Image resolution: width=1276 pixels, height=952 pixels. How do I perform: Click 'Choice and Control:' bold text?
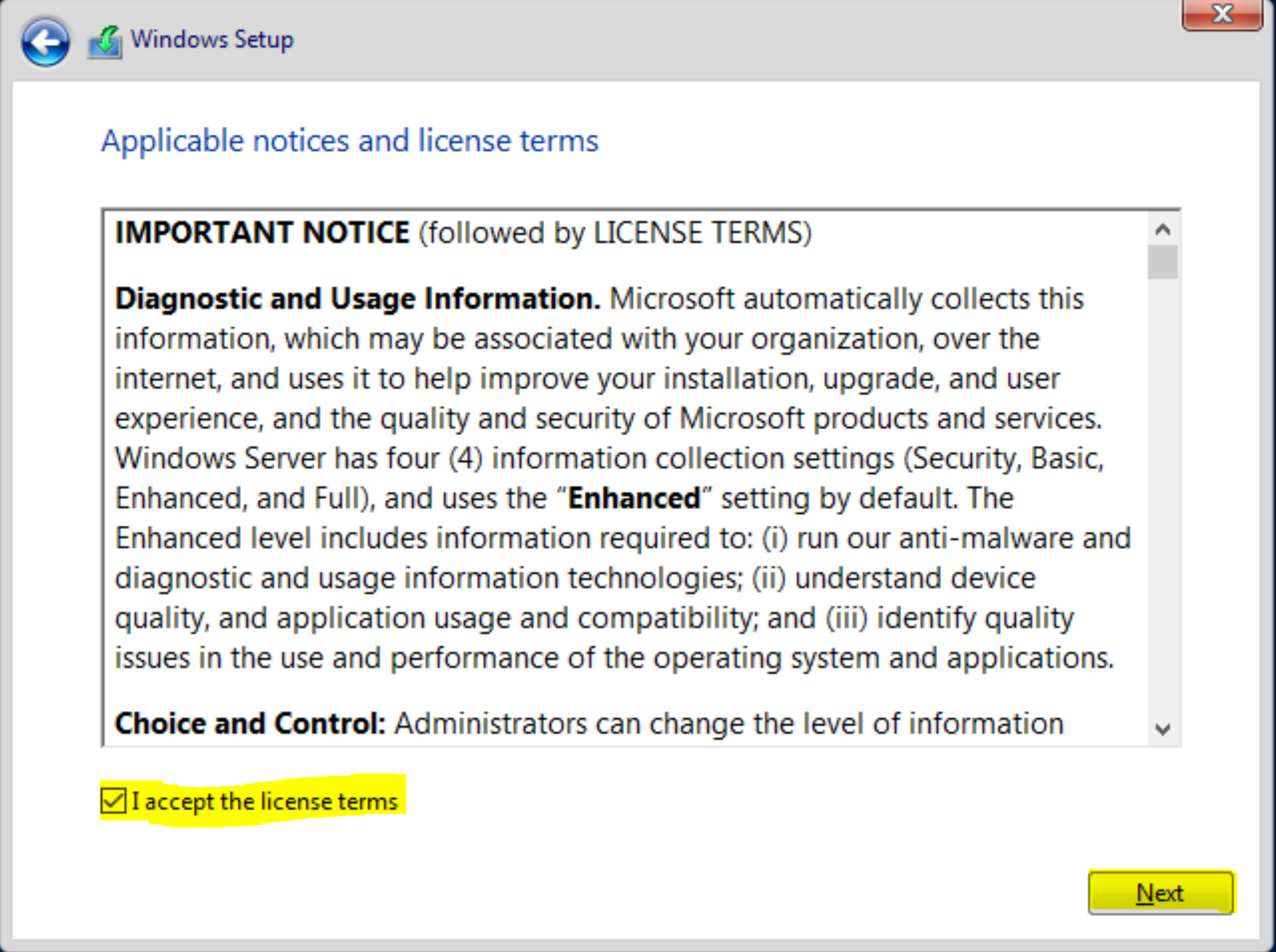(x=251, y=723)
